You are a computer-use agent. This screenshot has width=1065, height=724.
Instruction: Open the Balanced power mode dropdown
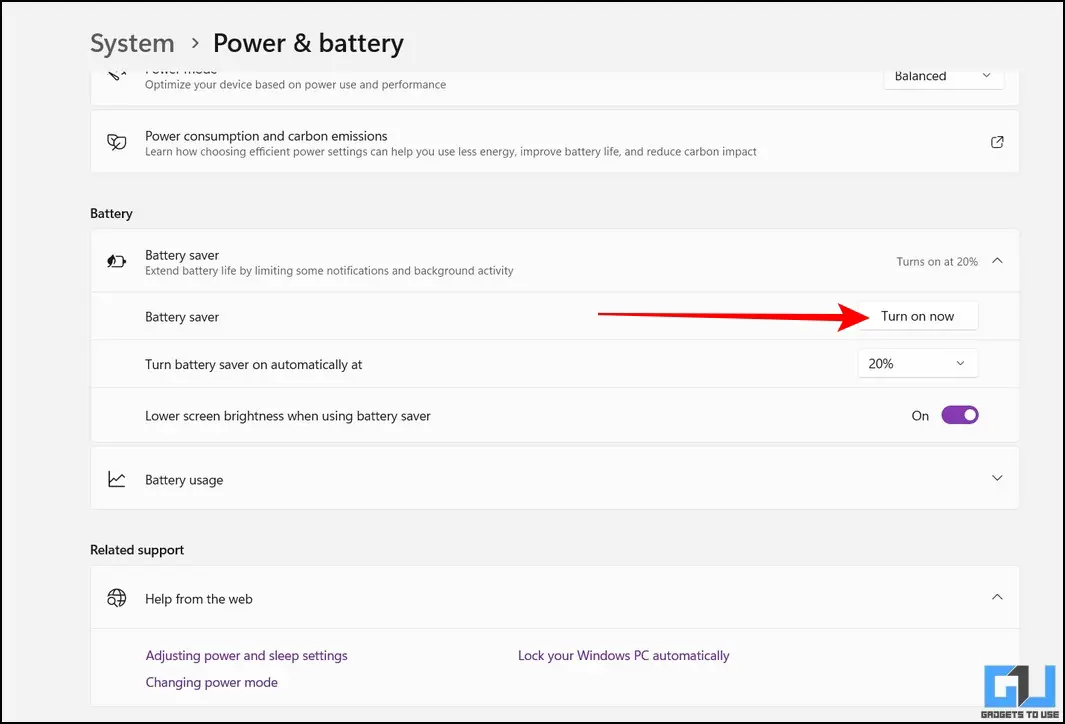(x=943, y=76)
